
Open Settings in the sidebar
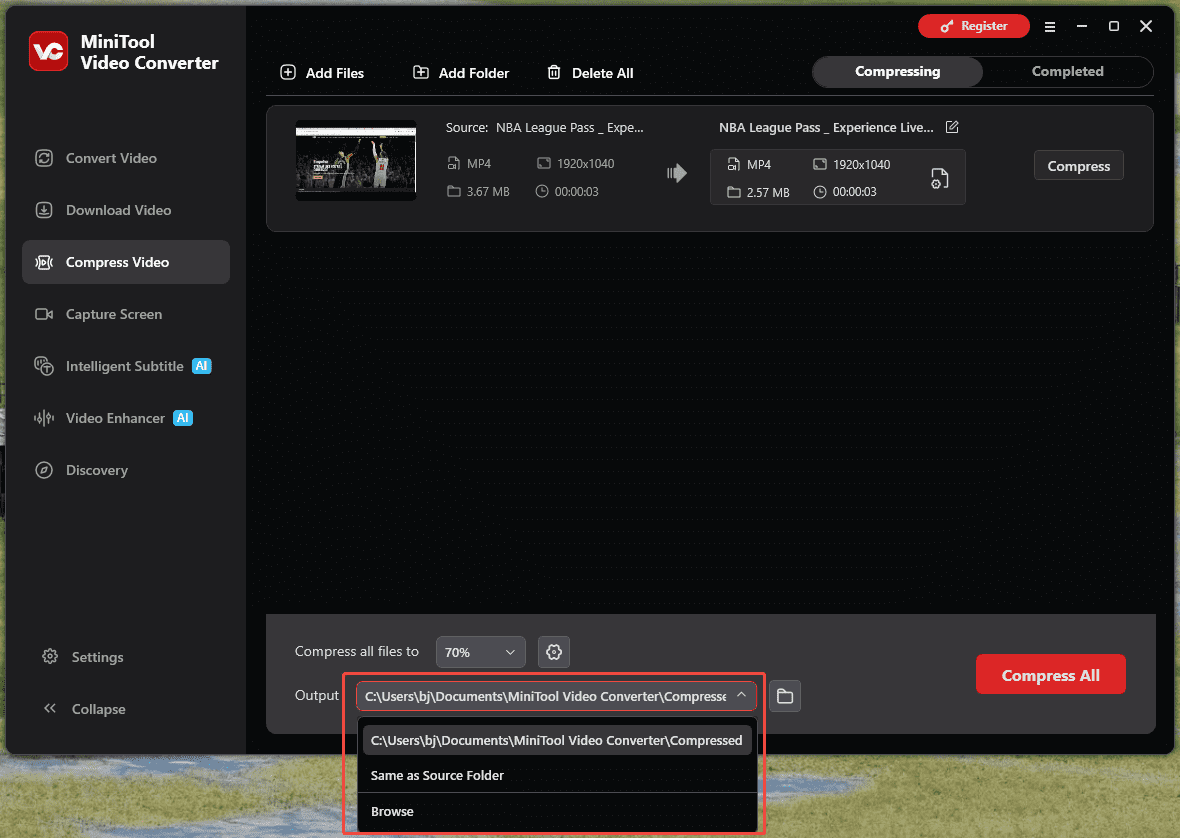tap(83, 657)
